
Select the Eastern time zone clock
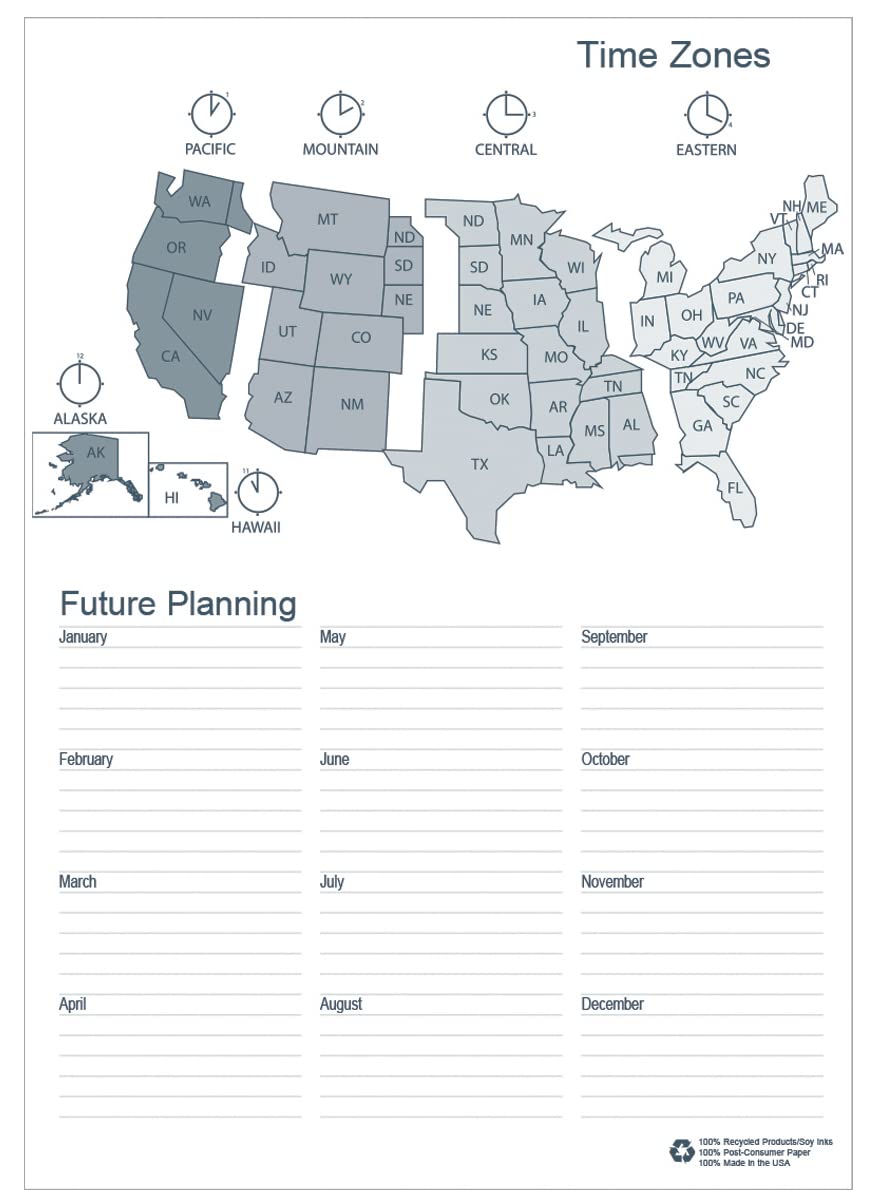point(706,114)
